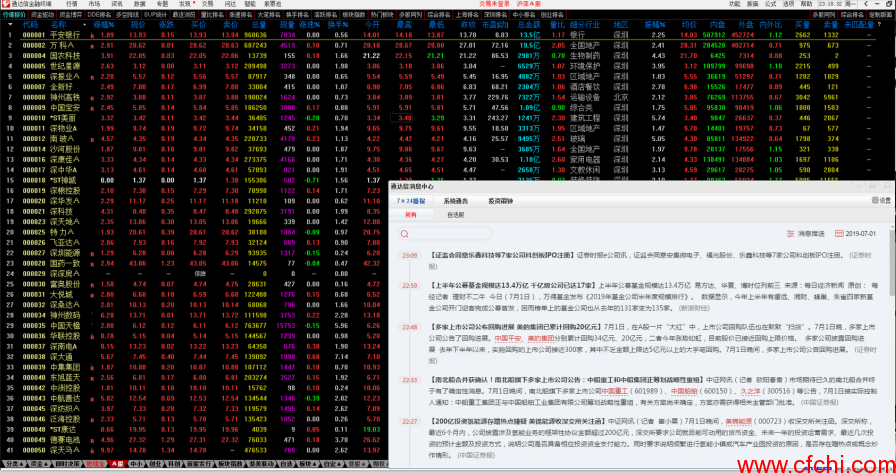Click the 中国重工 link in the 22:33 news item
This screenshot has height=473, width=896.
click(614, 391)
